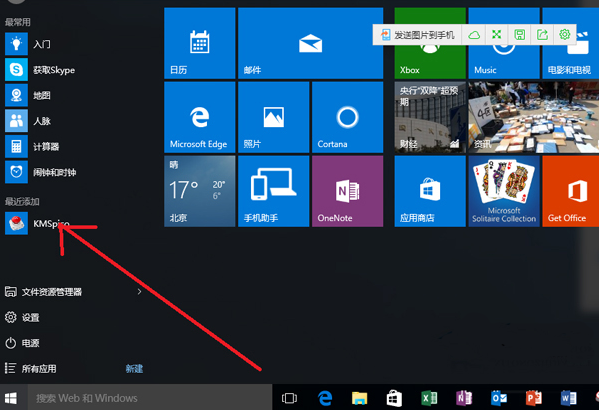Viewport: 601px width, 410px height.
Task: Click 发送图片到手机 in floating toolbar
Action: pos(418,35)
